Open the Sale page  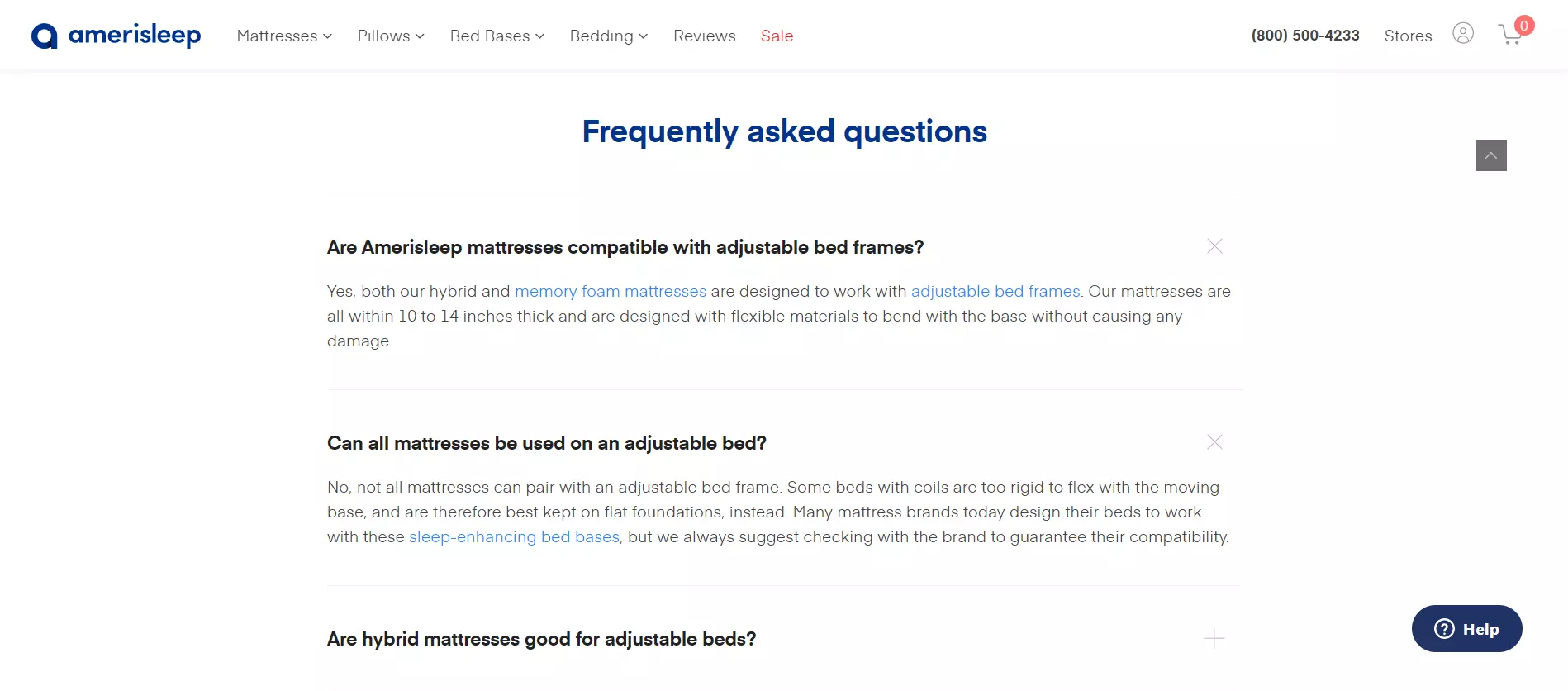pos(777,36)
